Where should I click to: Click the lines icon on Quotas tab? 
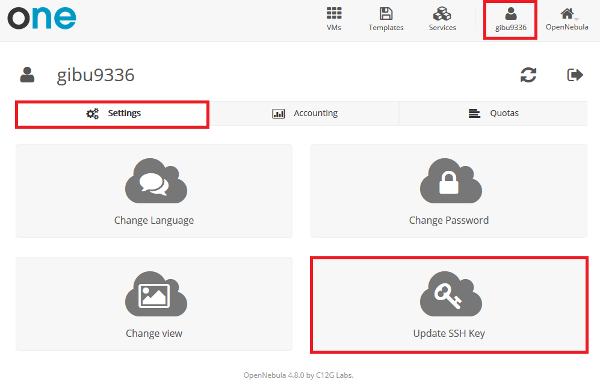click(x=474, y=113)
